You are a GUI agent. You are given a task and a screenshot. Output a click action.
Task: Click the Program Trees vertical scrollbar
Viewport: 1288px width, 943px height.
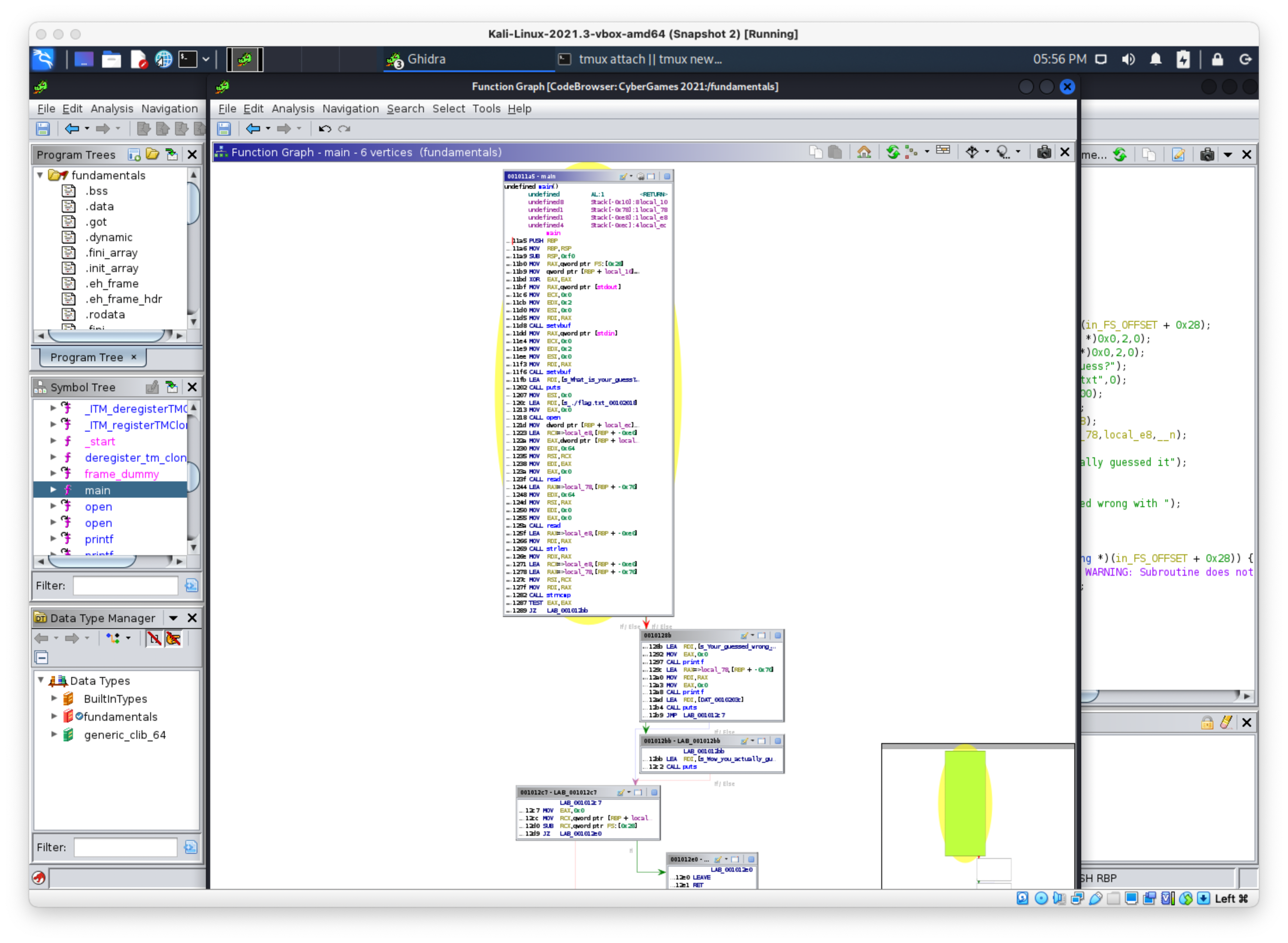pyautogui.click(x=194, y=248)
